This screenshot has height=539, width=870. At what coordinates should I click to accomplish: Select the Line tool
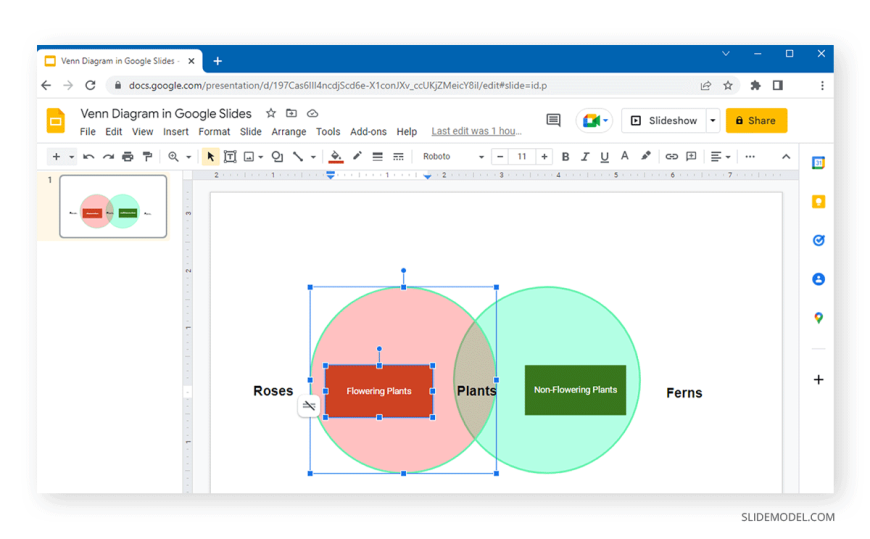point(298,157)
